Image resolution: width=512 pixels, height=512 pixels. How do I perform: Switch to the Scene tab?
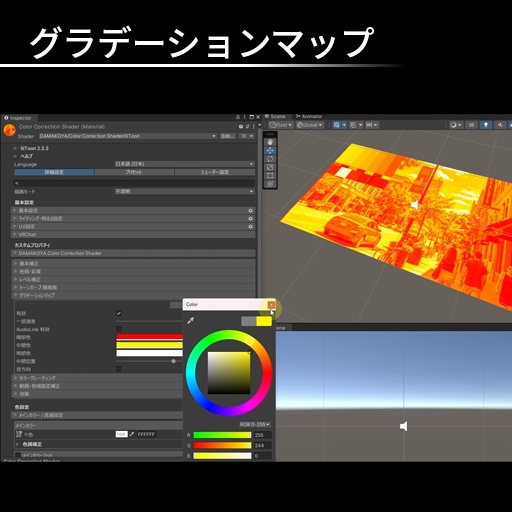pyautogui.click(x=277, y=117)
